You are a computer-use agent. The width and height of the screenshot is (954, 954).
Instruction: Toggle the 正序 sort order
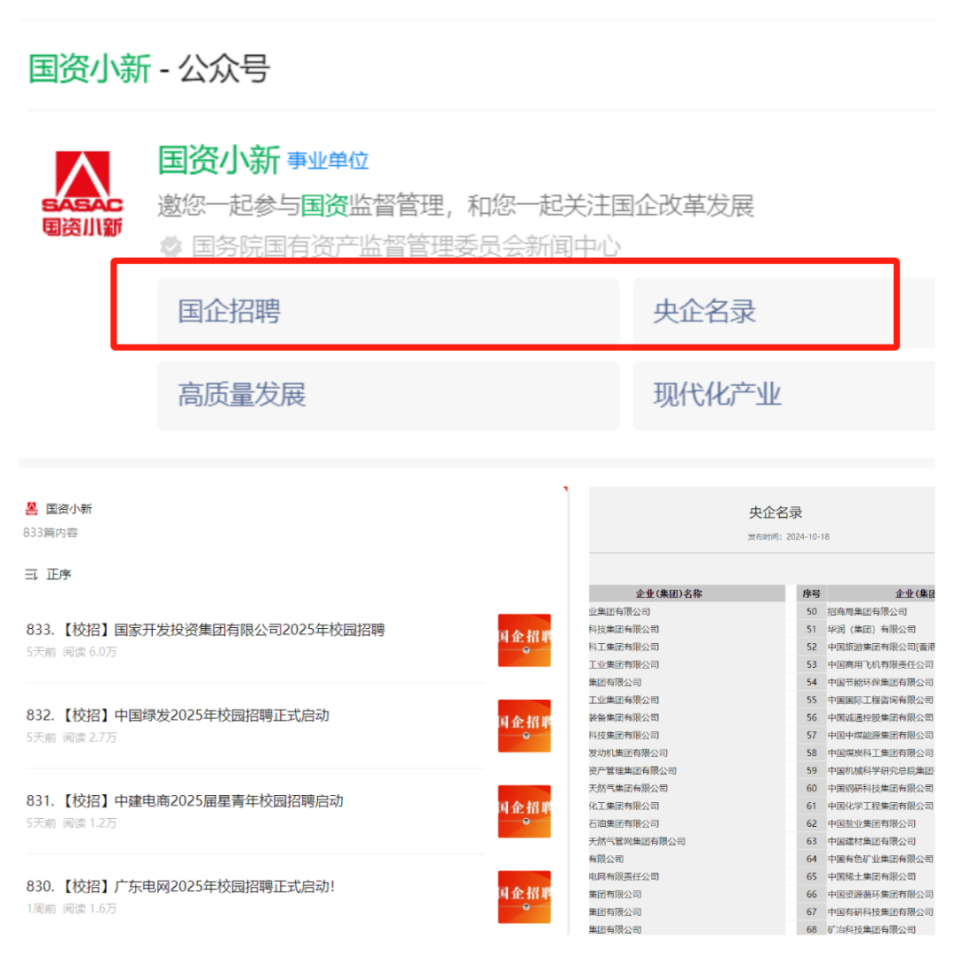tap(58, 574)
